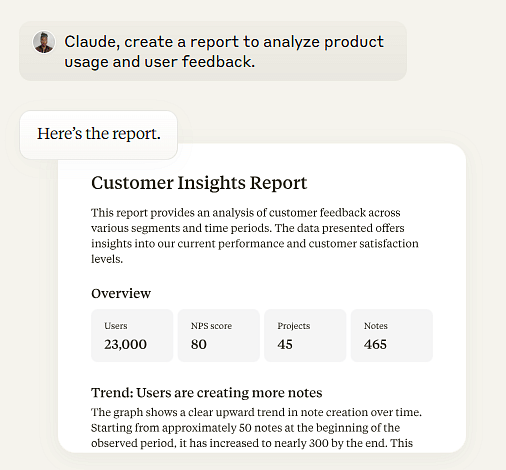Select the Projects 45 stat card
The width and height of the screenshot is (506, 470).
[x=305, y=335]
